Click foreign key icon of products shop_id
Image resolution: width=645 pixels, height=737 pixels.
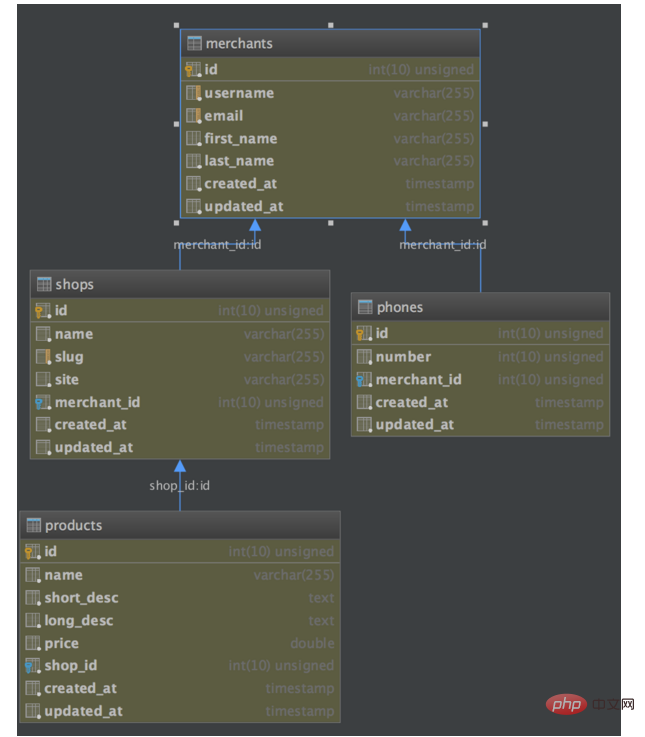point(32,666)
